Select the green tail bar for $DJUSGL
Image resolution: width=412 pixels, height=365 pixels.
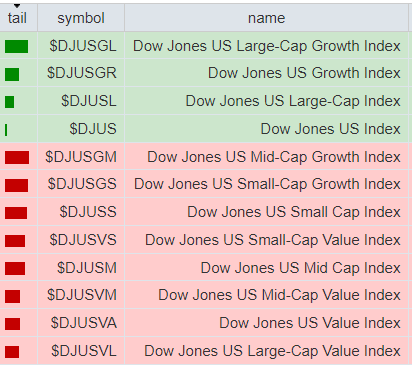pyautogui.click(x=16, y=47)
